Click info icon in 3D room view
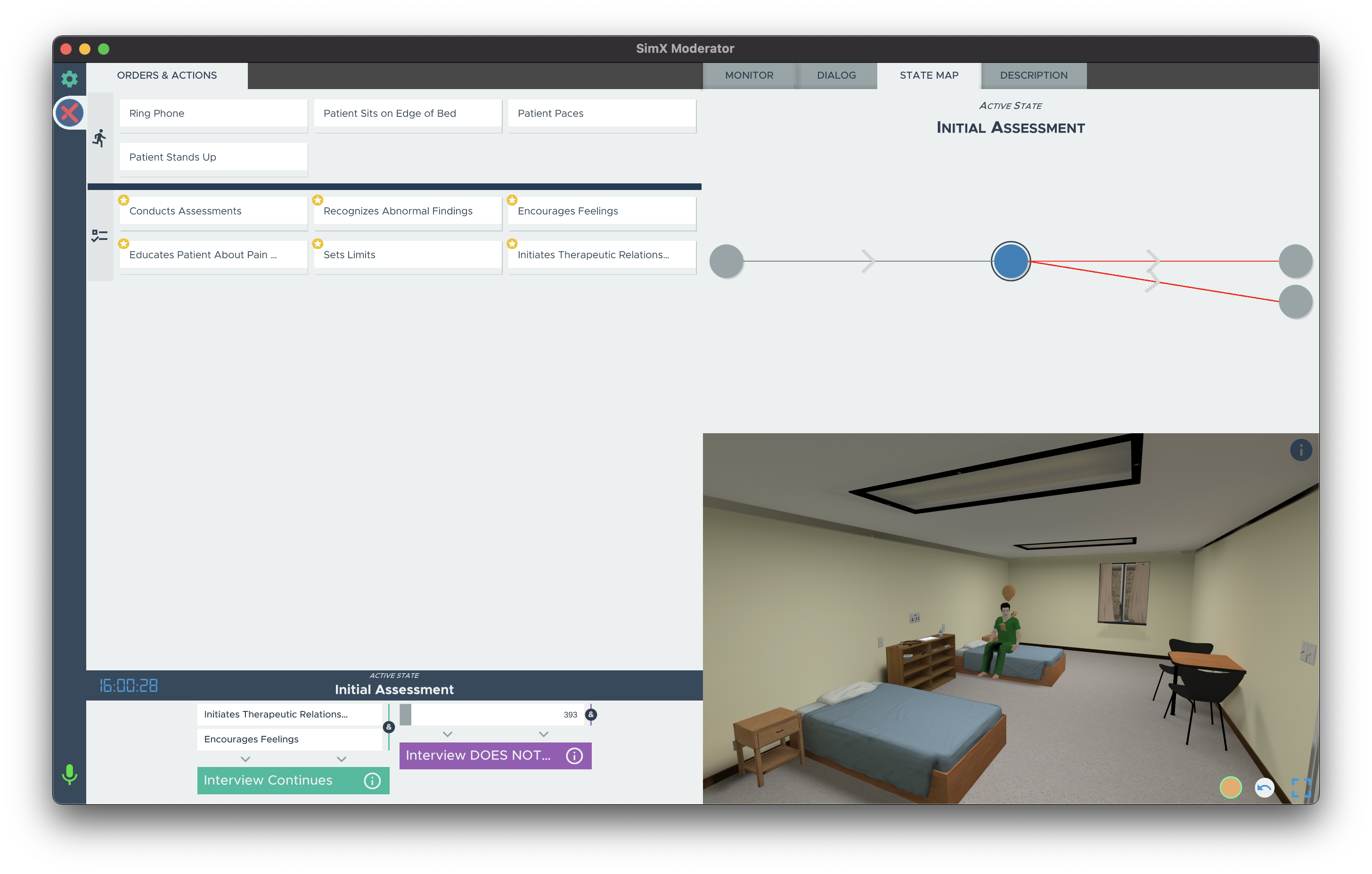The height and width of the screenshot is (874, 1372). [1300, 450]
